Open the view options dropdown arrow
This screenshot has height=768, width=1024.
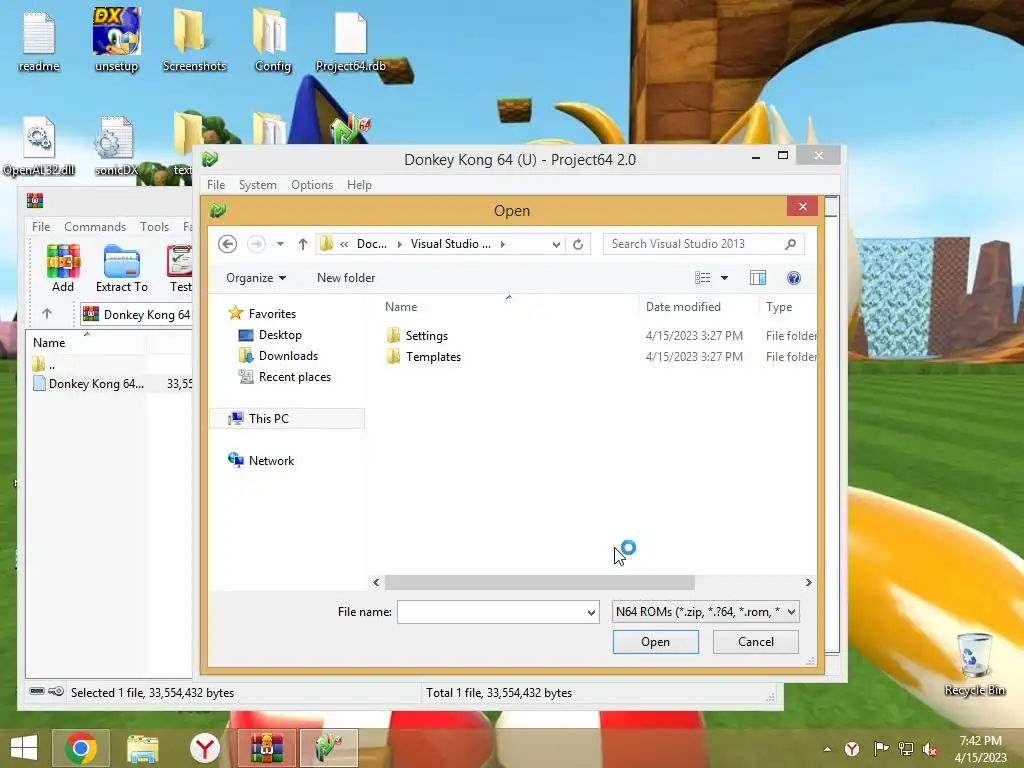tap(724, 278)
